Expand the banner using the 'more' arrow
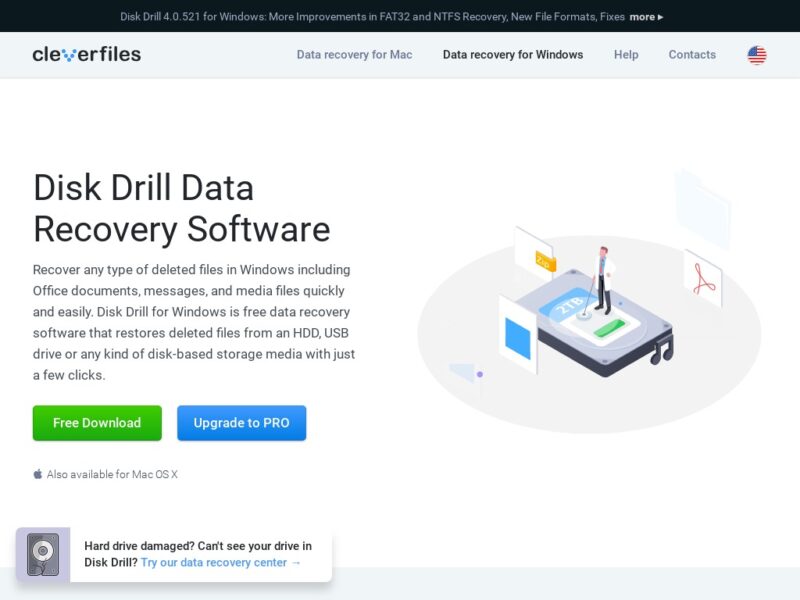 click(x=646, y=17)
